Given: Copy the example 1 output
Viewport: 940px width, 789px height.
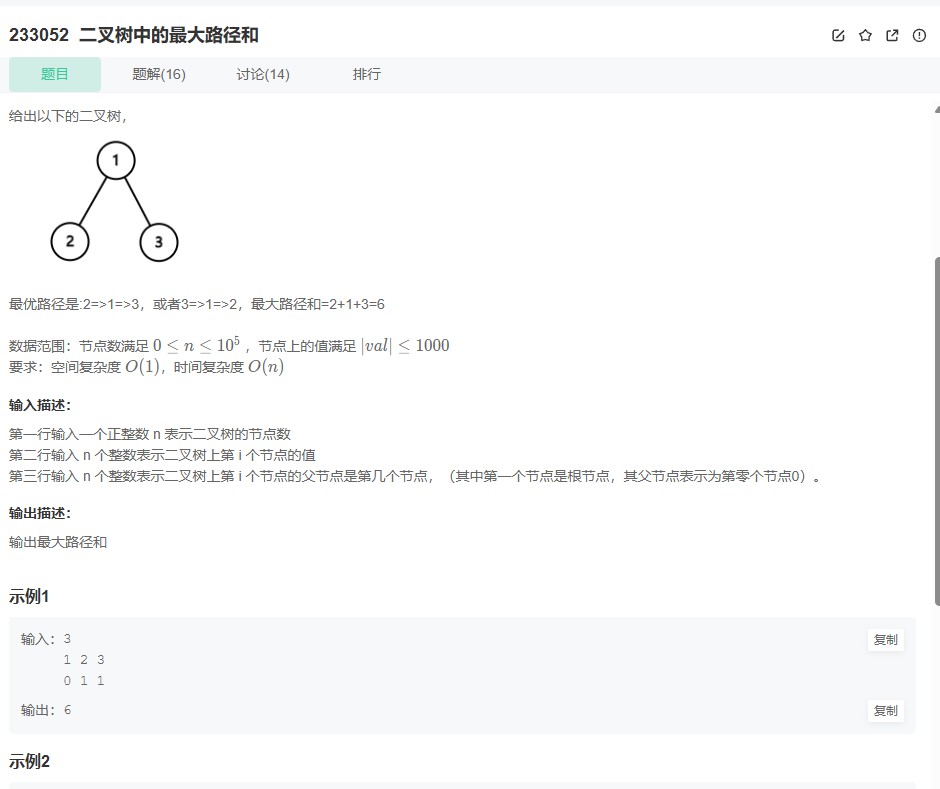Looking at the screenshot, I should (885, 710).
